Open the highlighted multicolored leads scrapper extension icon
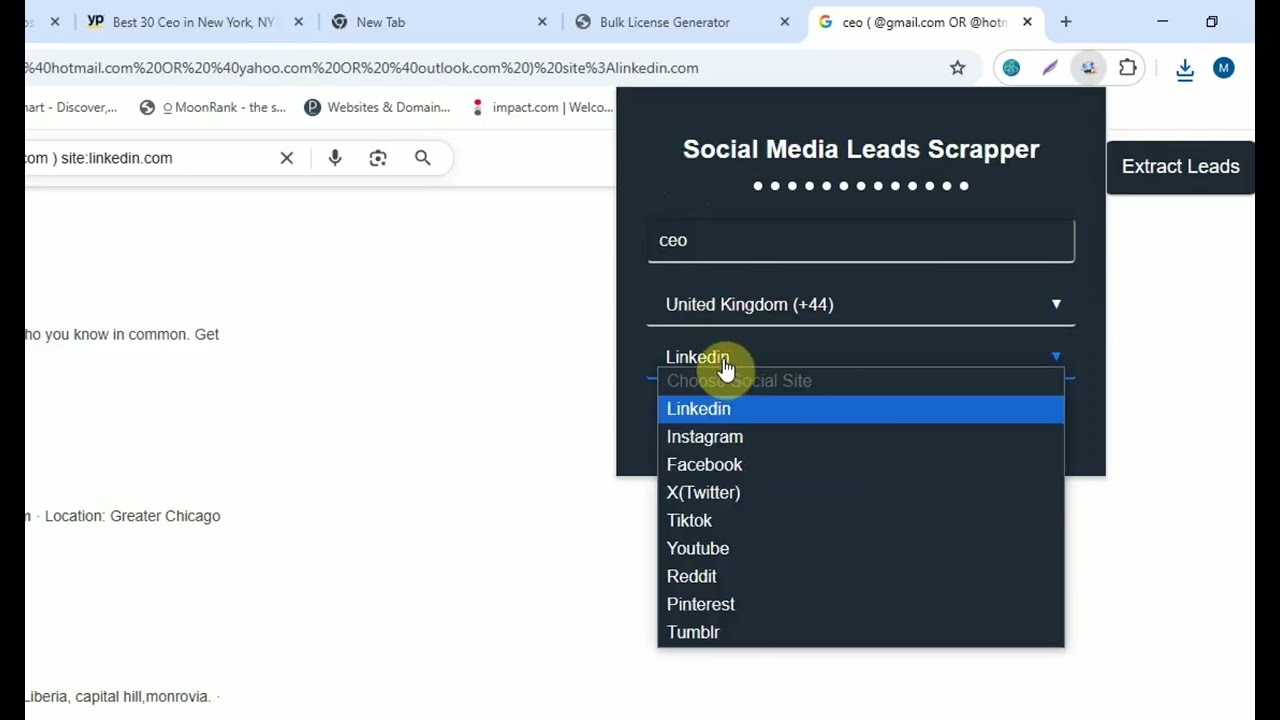The width and height of the screenshot is (1280, 720). [x=1088, y=68]
